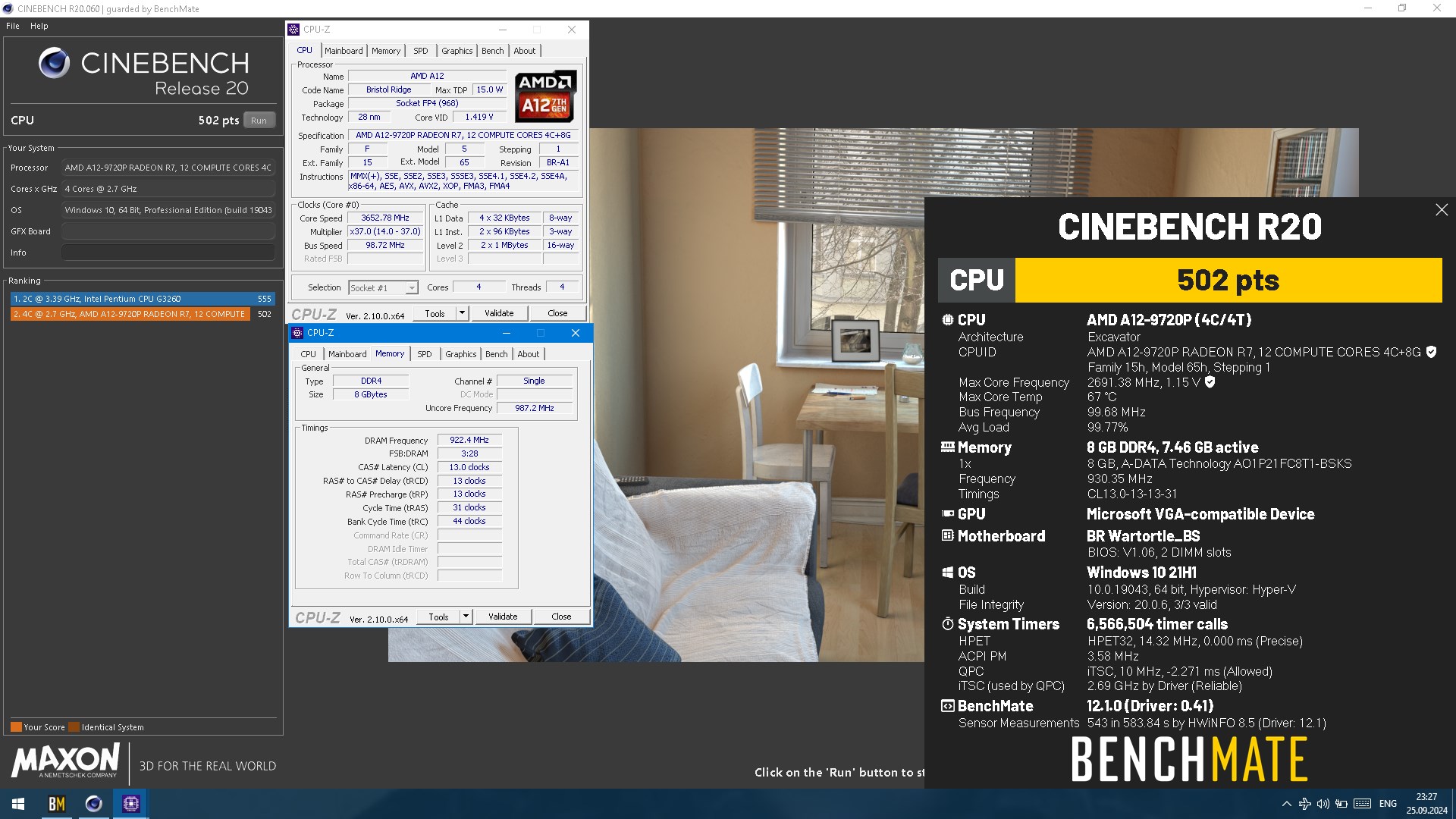Open SPD tab in upper CPU-Z
Viewport: 1456px width, 819px height.
click(x=421, y=51)
